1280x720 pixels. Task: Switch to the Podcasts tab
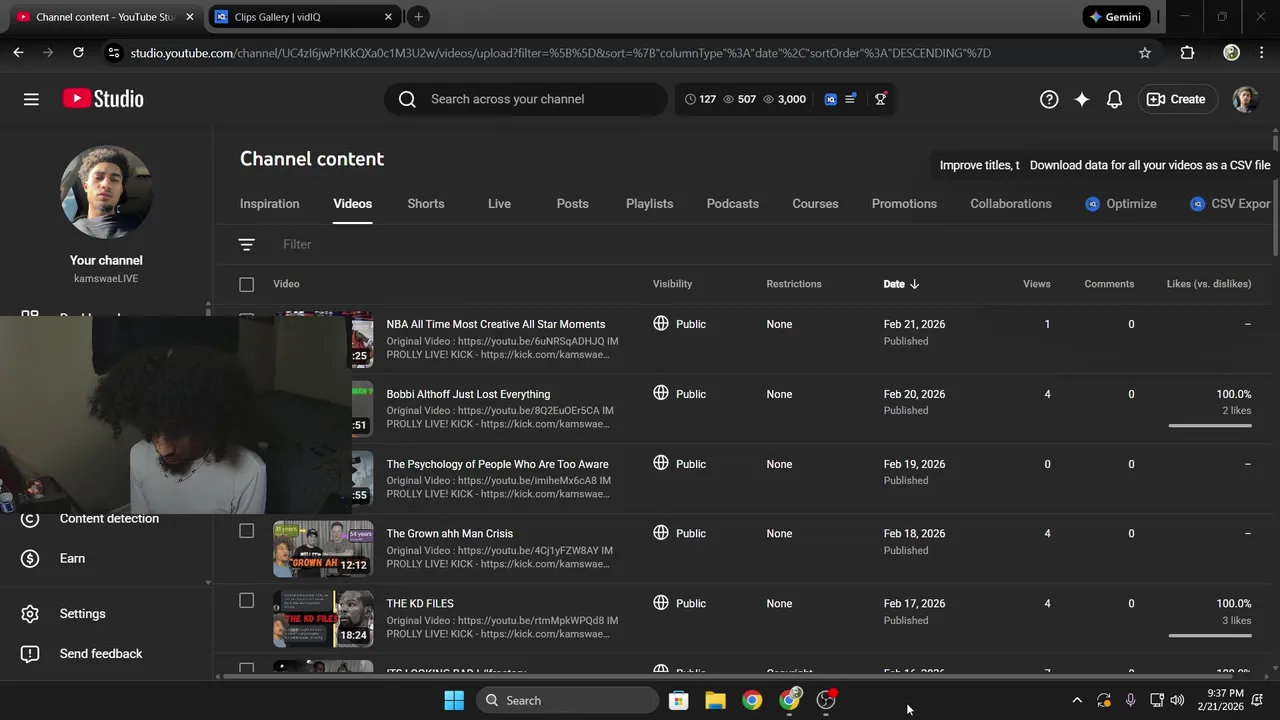(x=733, y=204)
